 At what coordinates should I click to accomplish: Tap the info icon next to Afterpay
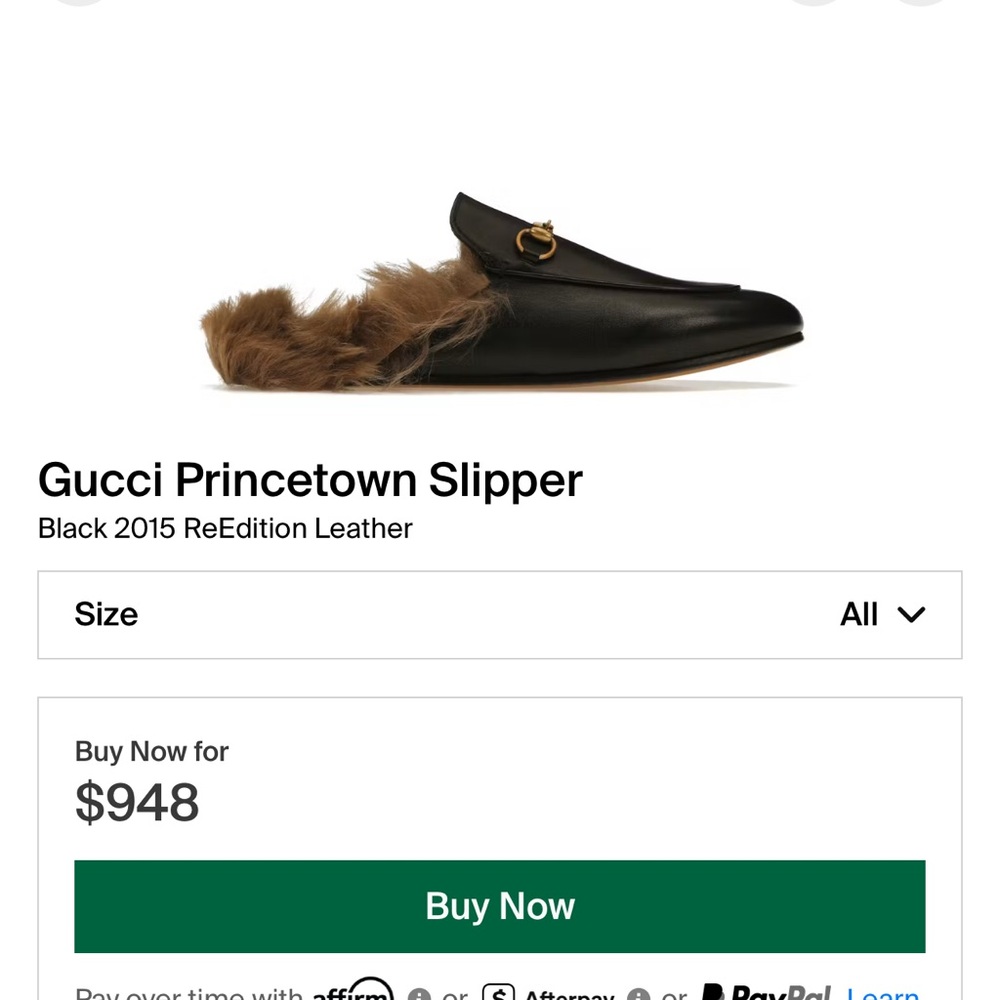(639, 995)
